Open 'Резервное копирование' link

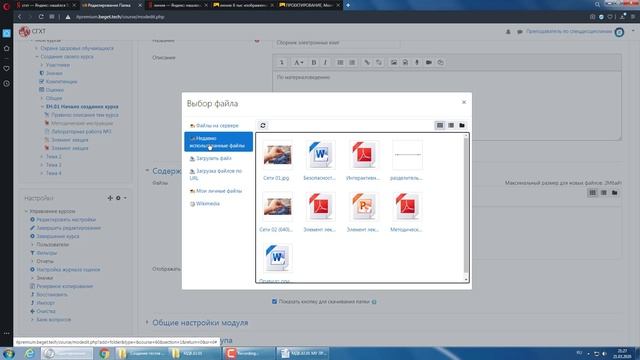(64, 286)
